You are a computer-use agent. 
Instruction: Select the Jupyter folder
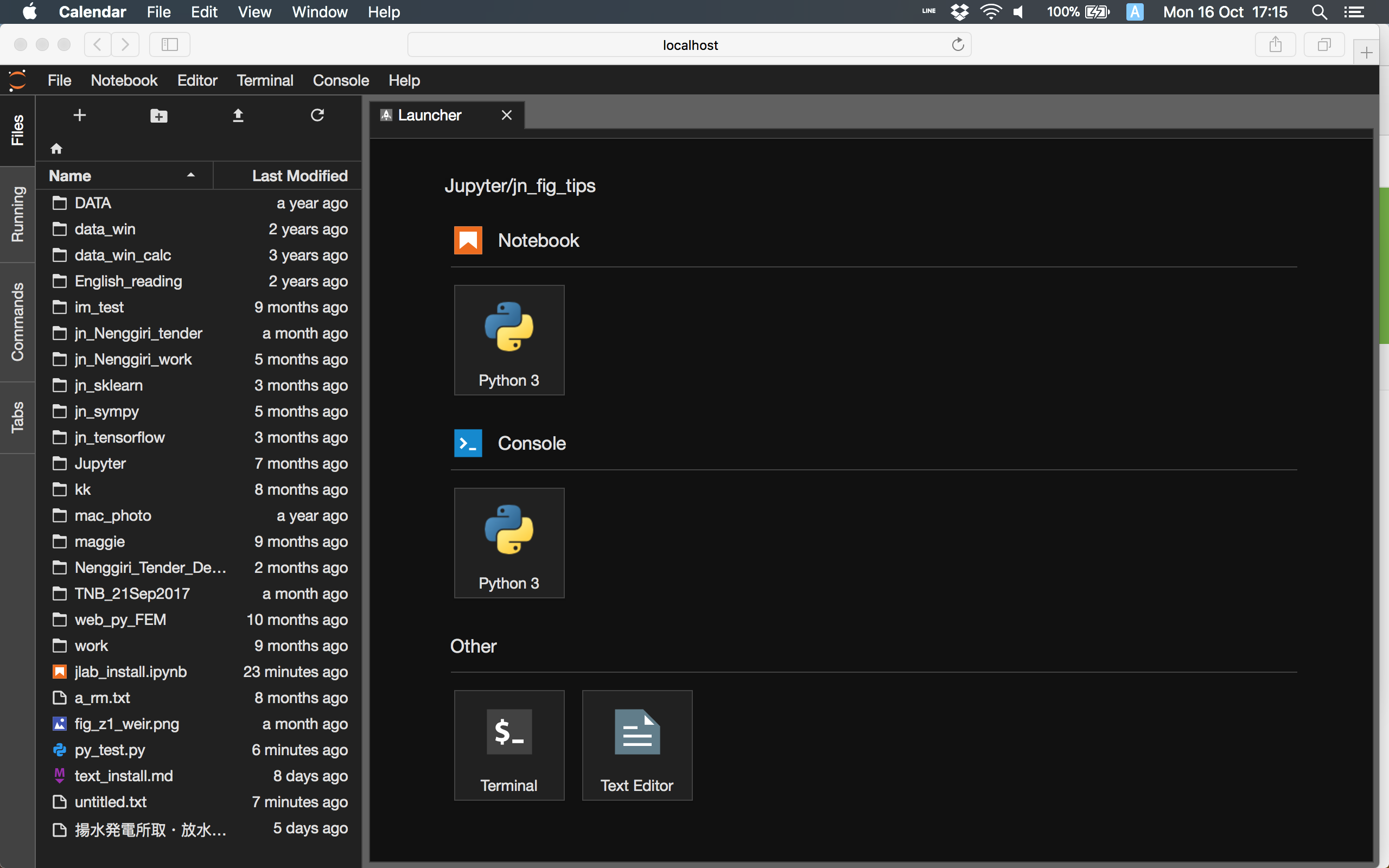pyautogui.click(x=199, y=463)
